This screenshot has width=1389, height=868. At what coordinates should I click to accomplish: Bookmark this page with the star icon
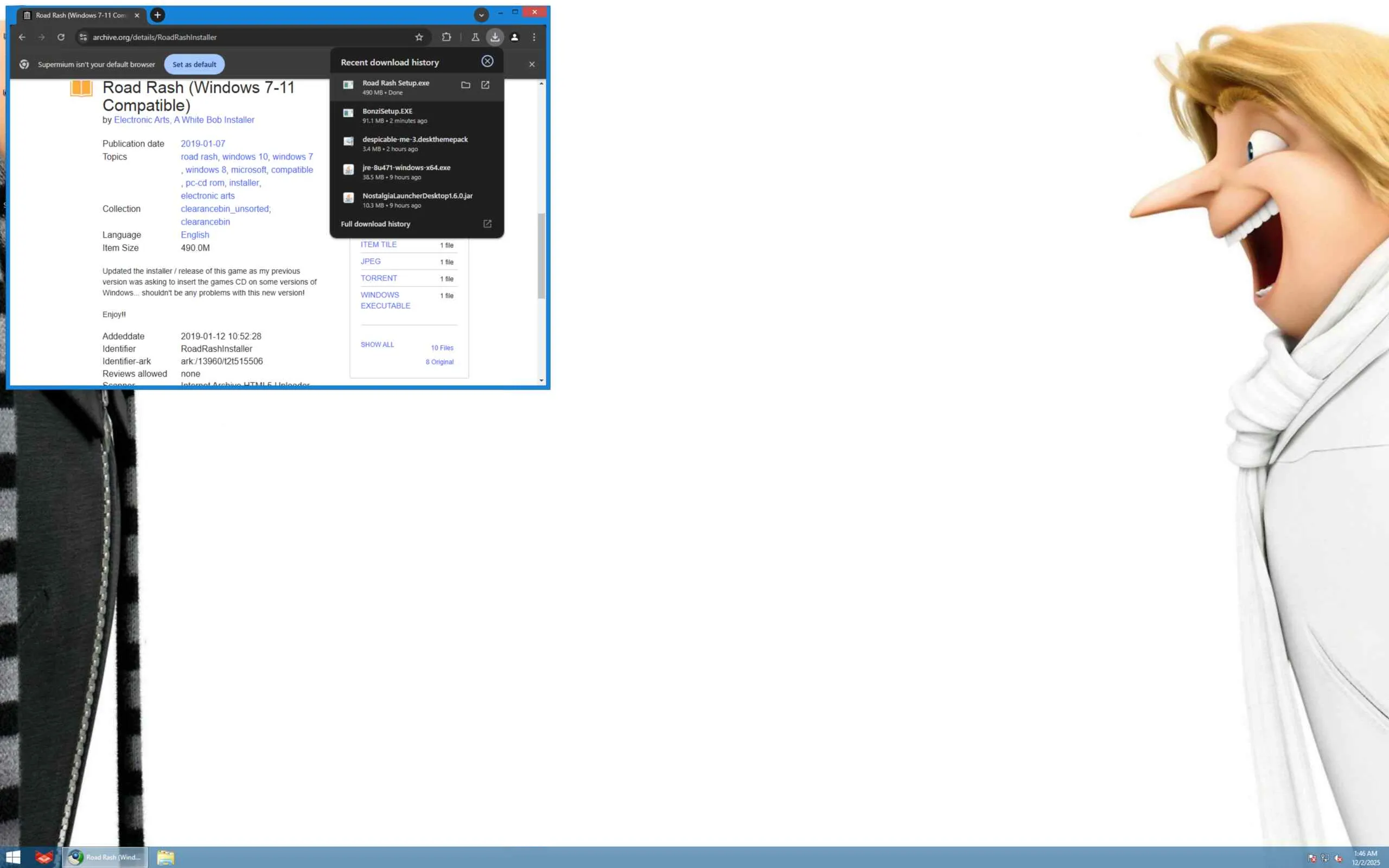point(419,37)
